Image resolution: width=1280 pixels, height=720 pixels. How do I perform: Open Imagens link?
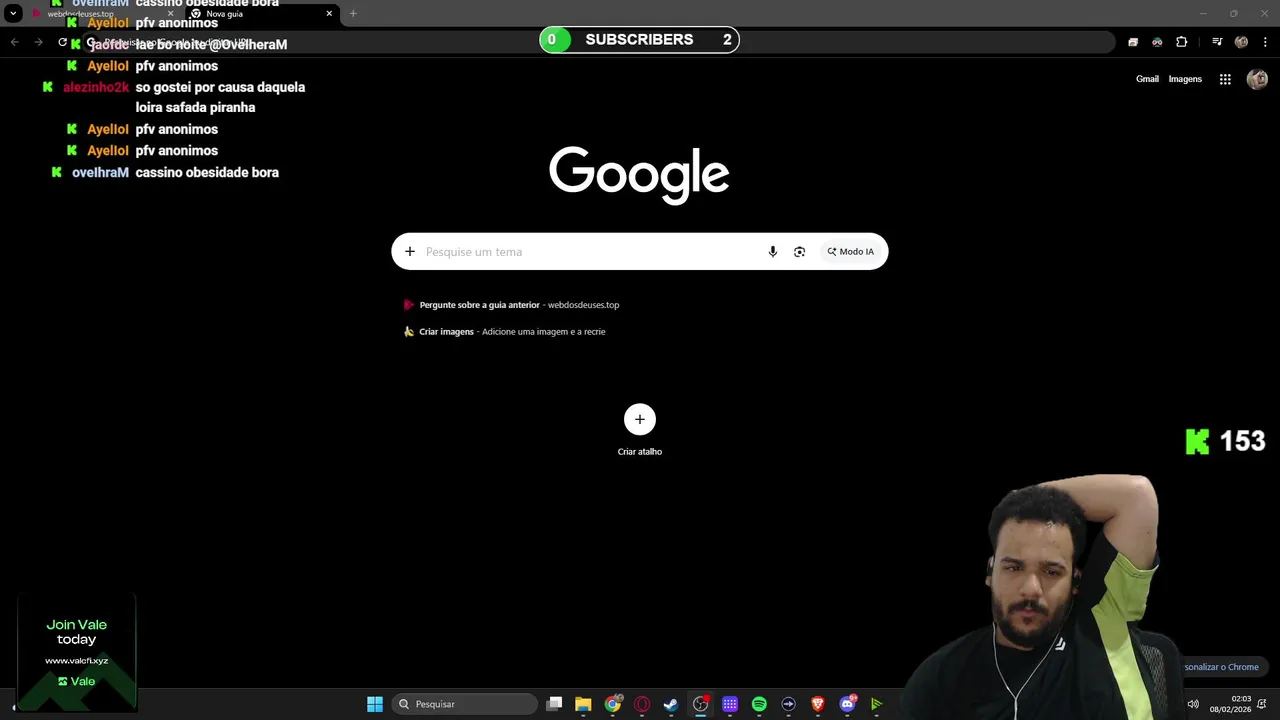tap(1185, 79)
